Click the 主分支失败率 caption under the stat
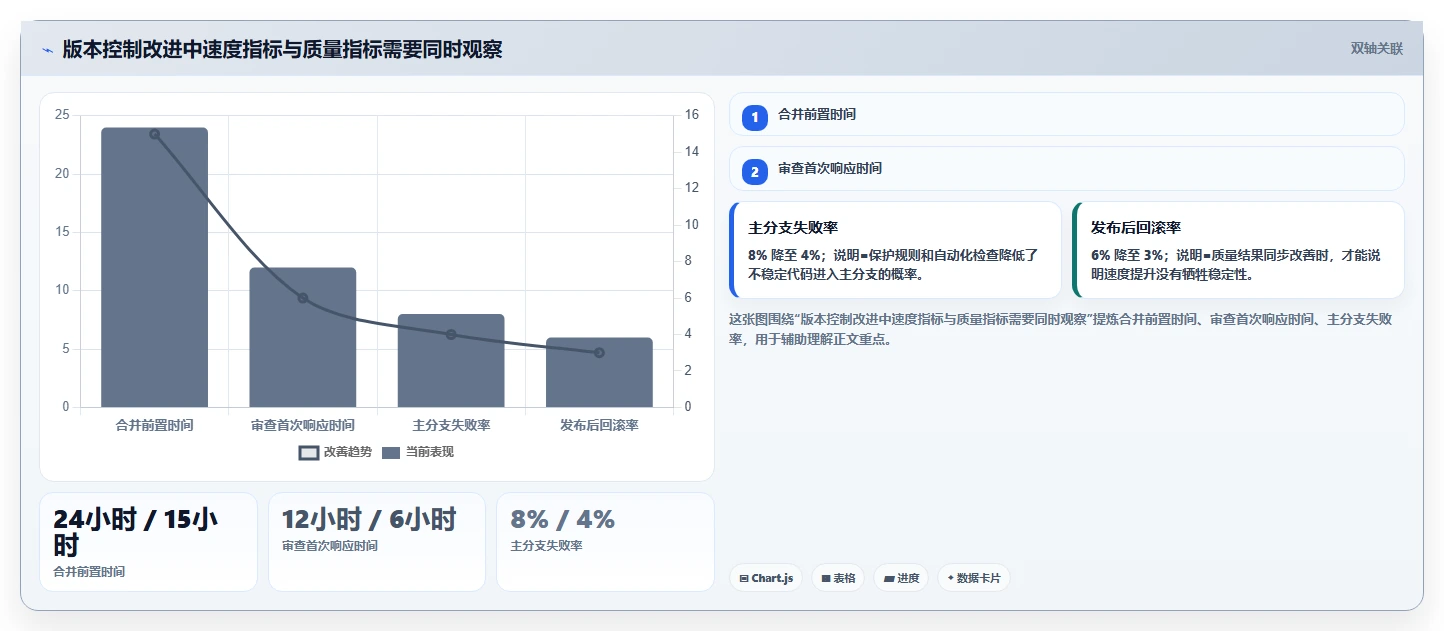1444x631 pixels. tap(546, 546)
